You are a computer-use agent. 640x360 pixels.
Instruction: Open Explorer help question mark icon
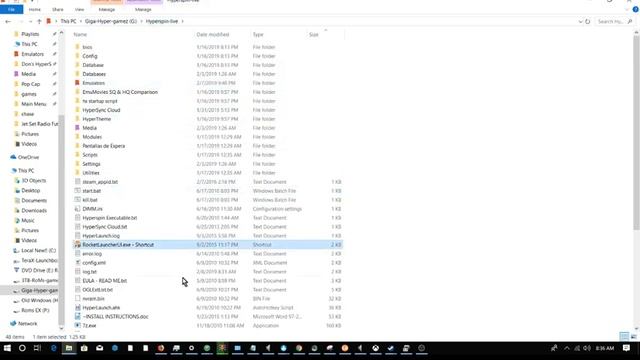(x=636, y=9)
